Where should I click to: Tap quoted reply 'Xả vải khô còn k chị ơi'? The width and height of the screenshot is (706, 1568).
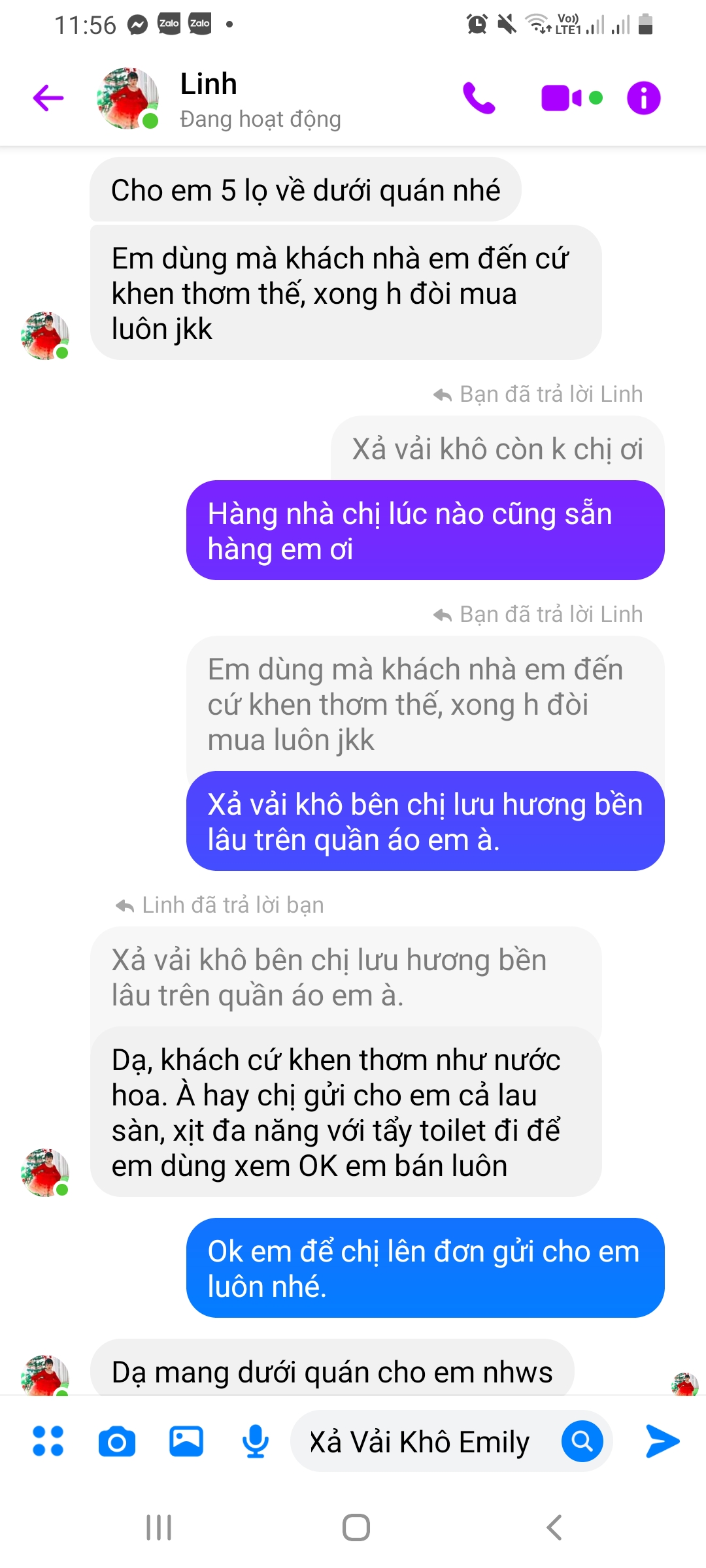pyautogui.click(x=497, y=449)
